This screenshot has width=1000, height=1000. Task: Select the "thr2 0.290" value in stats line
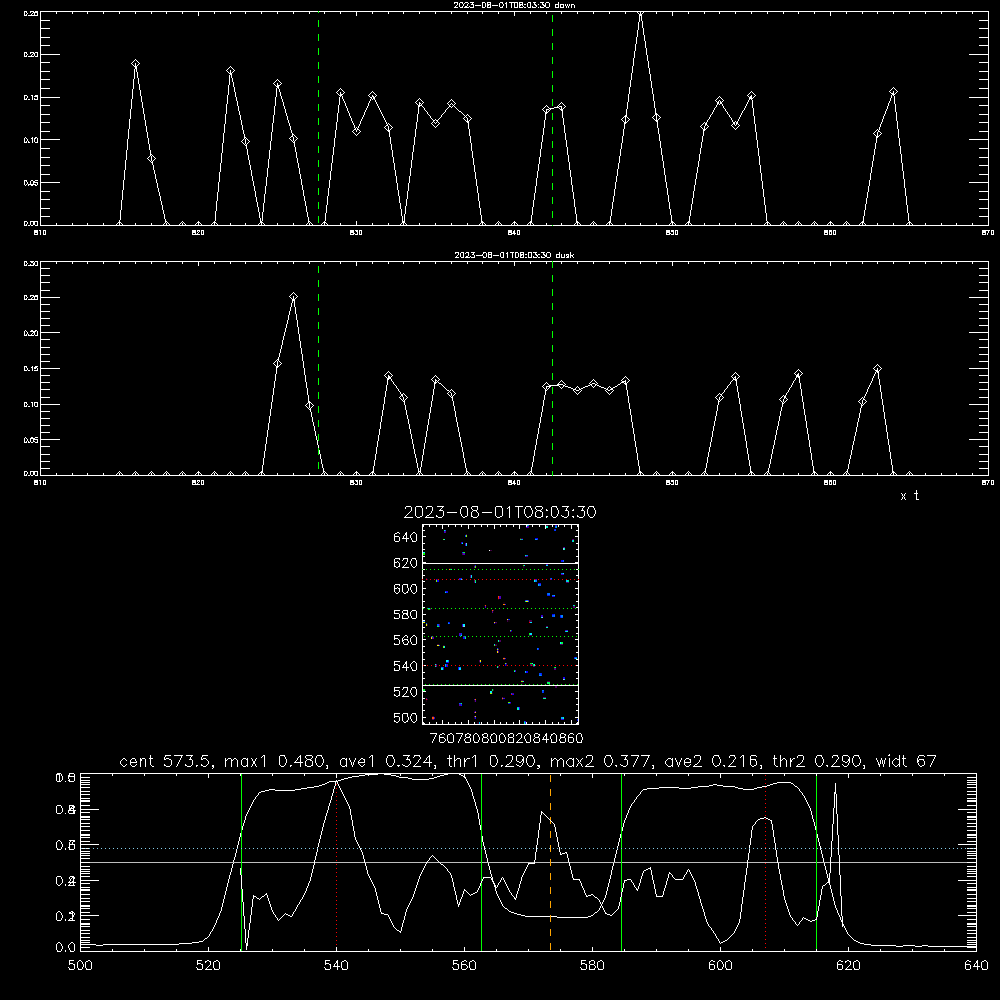coord(819,761)
